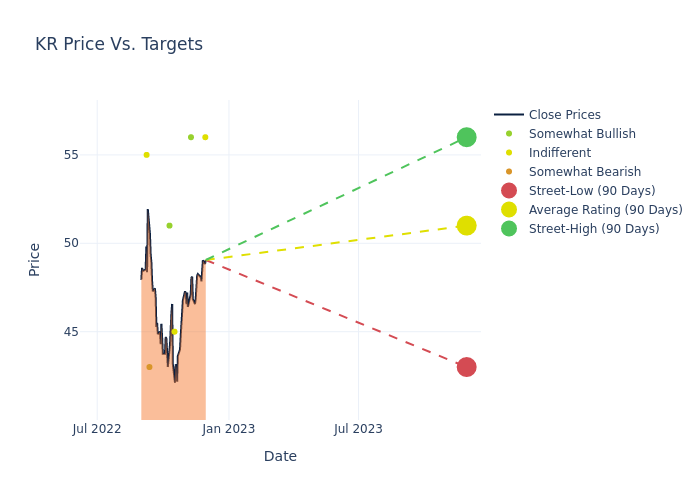
Task: Toggle the Indifferent legend item
Action: click(559, 153)
